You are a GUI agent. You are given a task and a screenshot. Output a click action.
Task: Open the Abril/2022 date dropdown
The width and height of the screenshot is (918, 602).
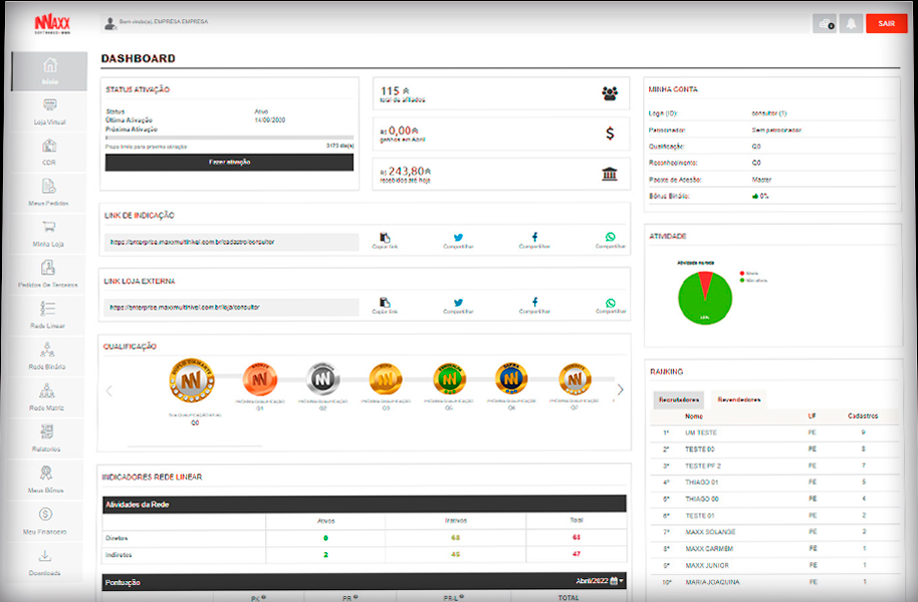(599, 580)
